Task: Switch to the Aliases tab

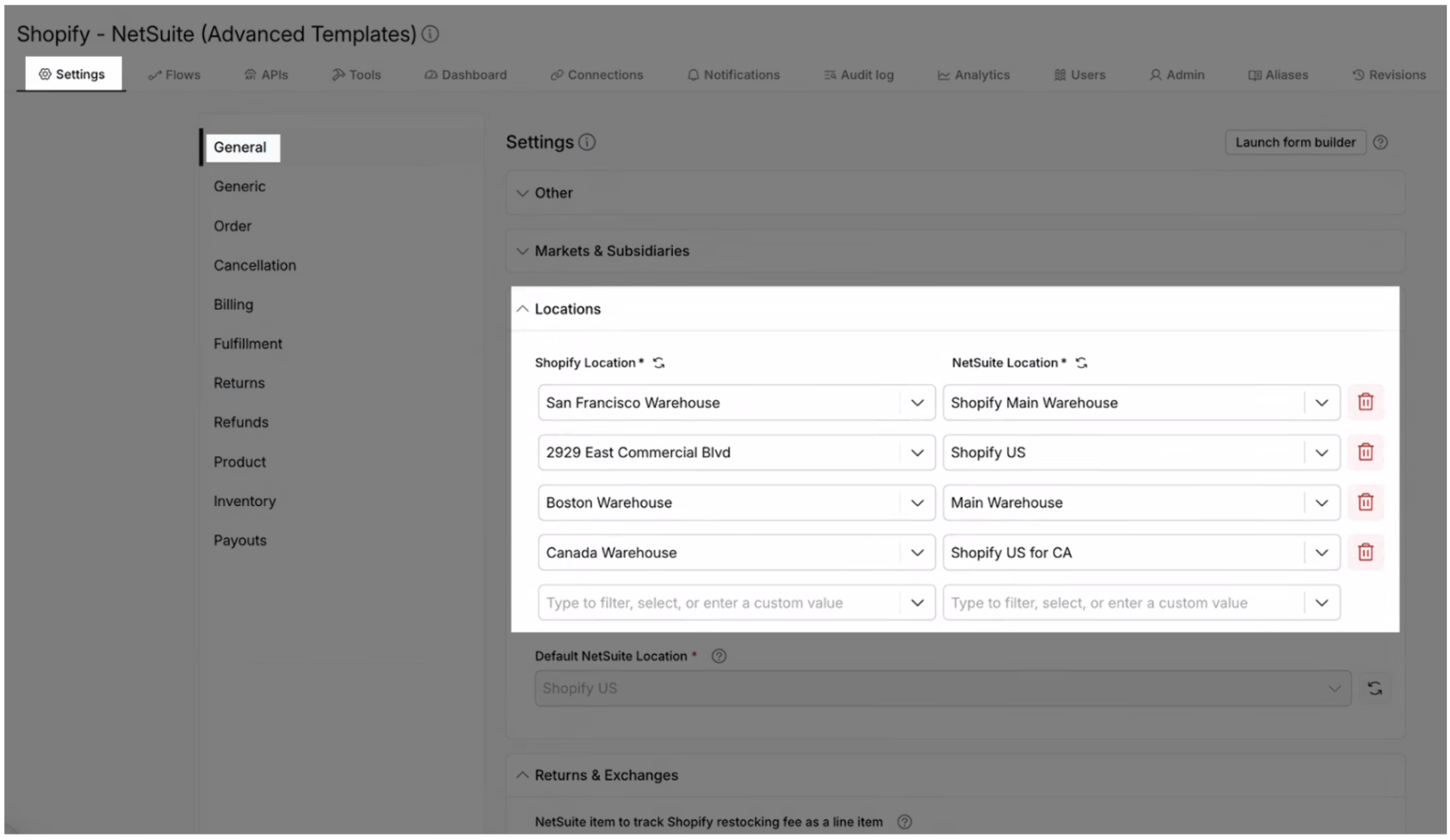Action: coord(1278,75)
